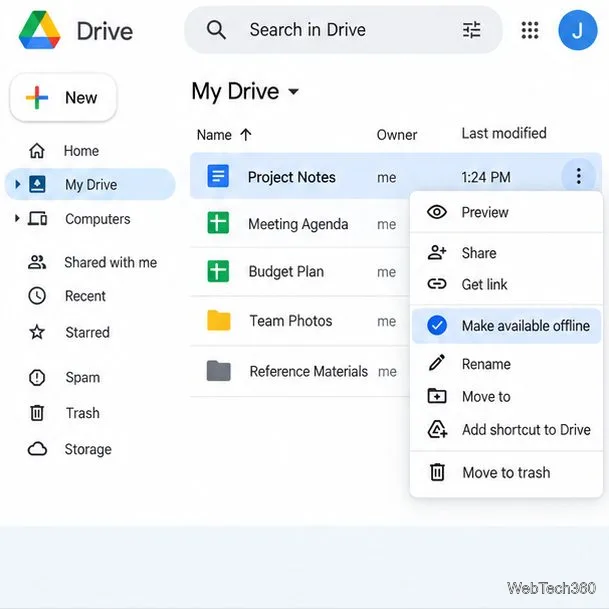The width and height of the screenshot is (609, 609).
Task: Open Storage page label
Action: point(88,449)
